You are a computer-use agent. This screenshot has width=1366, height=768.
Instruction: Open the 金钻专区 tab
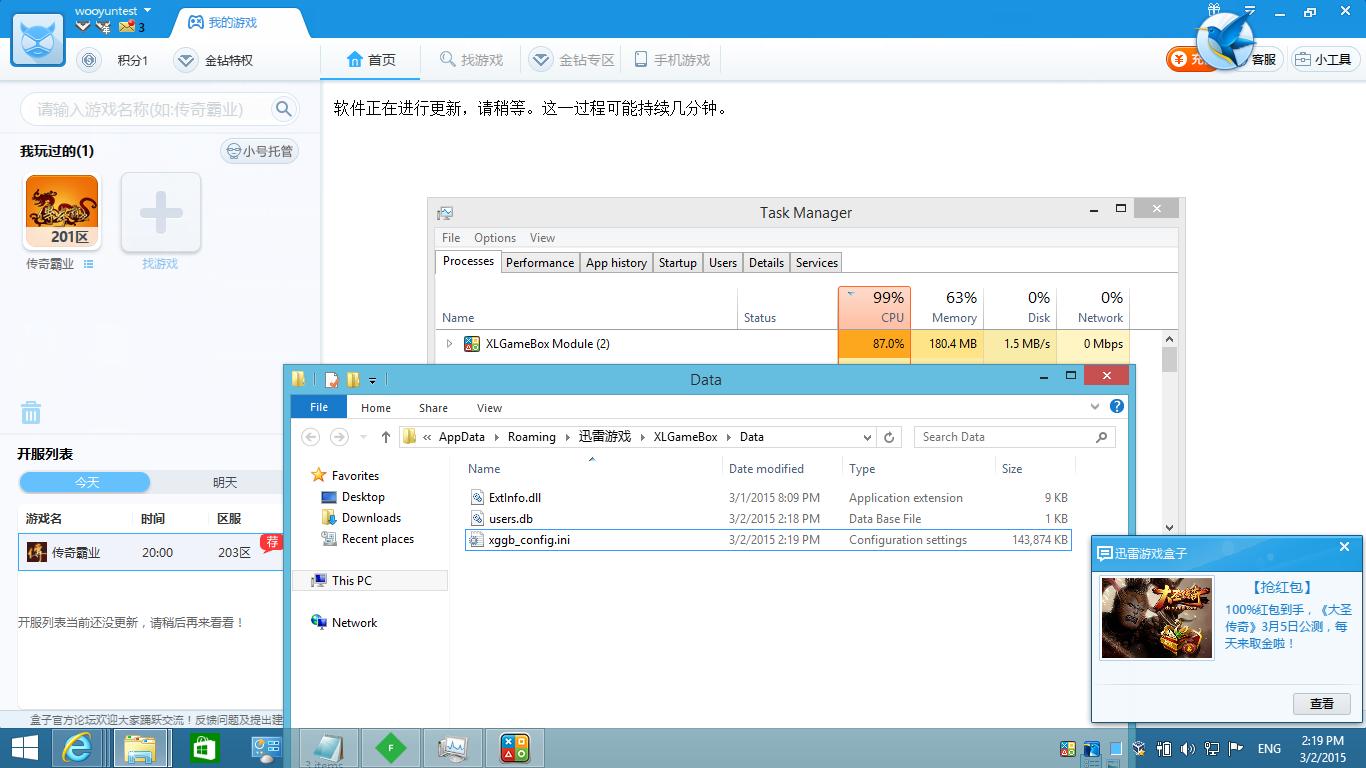pyautogui.click(x=573, y=60)
